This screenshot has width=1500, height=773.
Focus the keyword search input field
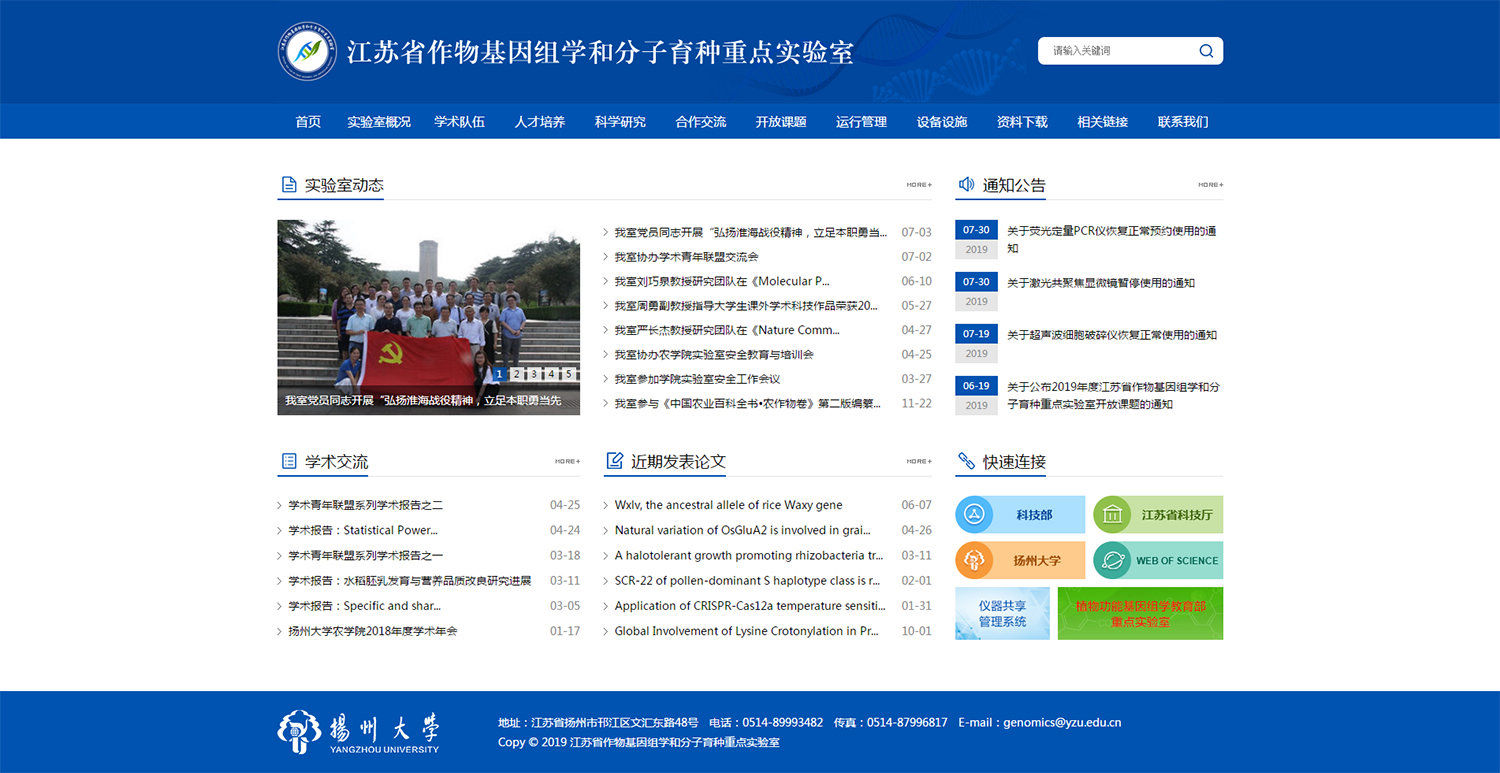point(1118,51)
